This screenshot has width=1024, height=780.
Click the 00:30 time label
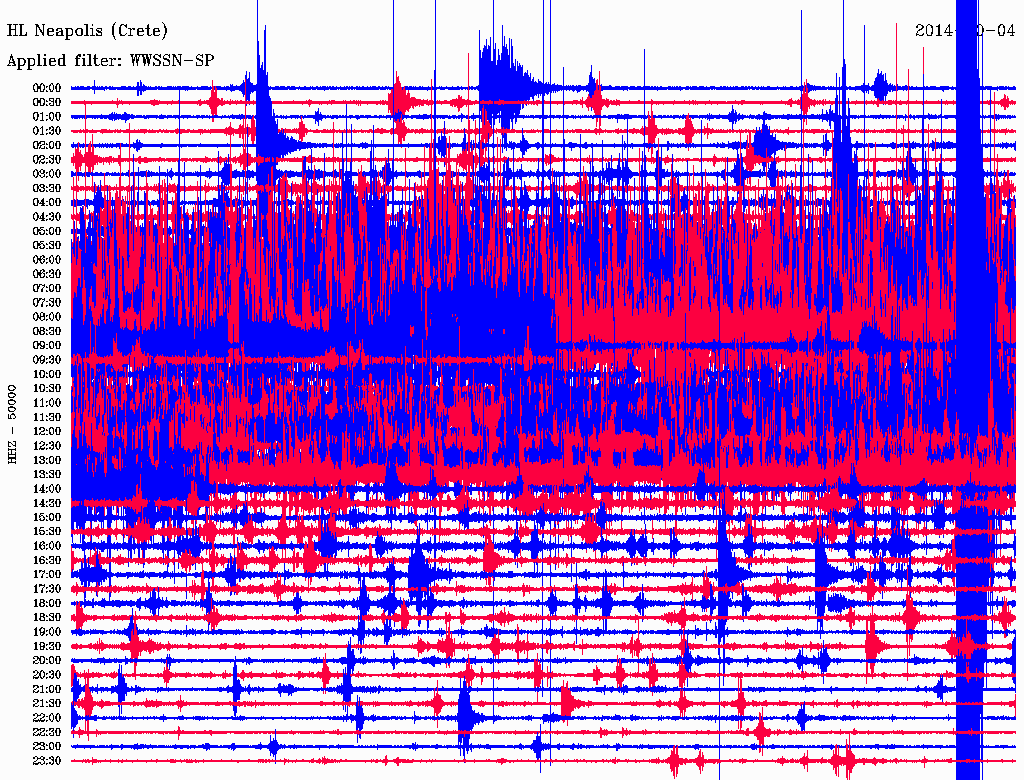[x=47, y=103]
